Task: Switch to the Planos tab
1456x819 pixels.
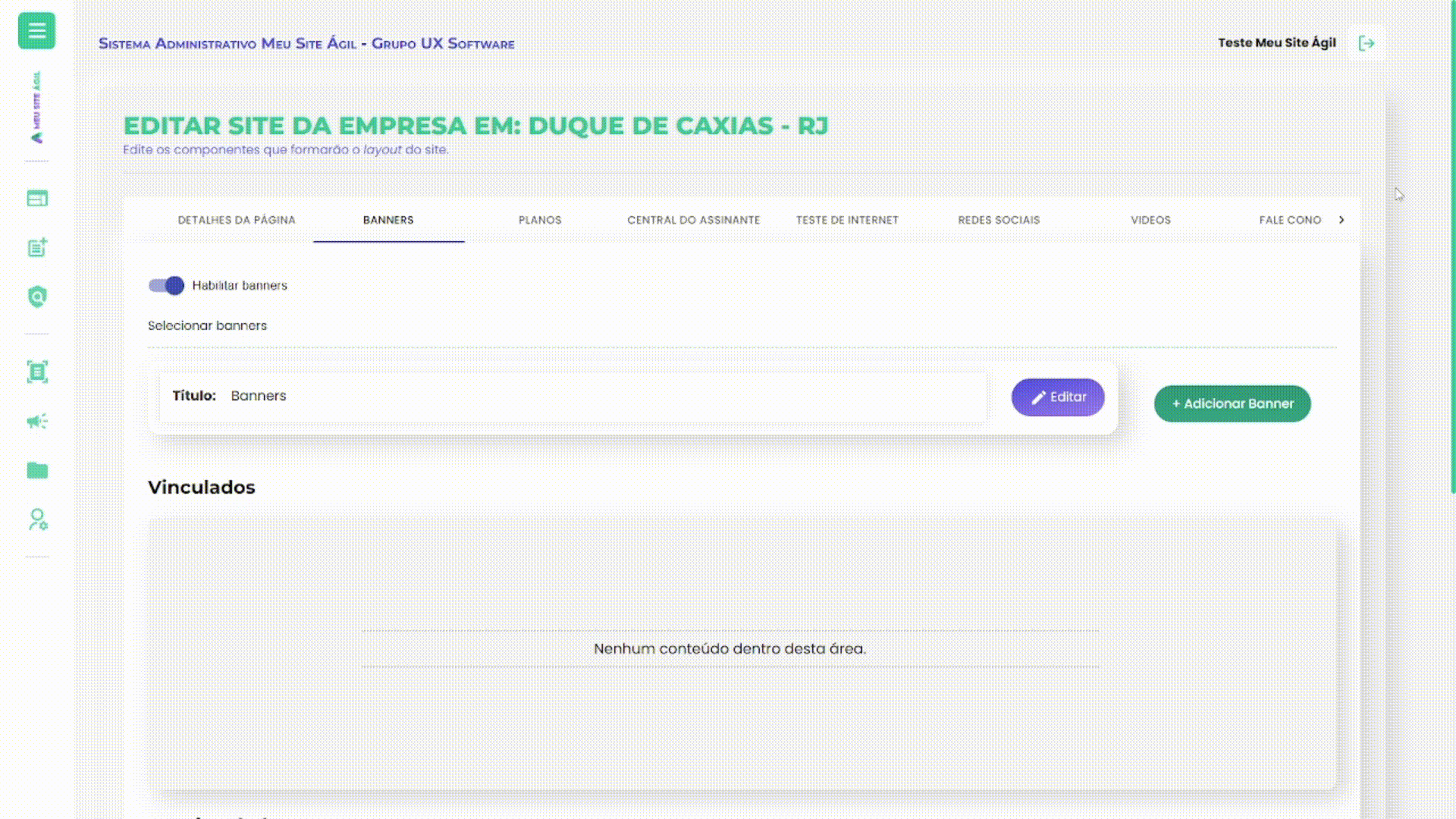Action: 540,220
